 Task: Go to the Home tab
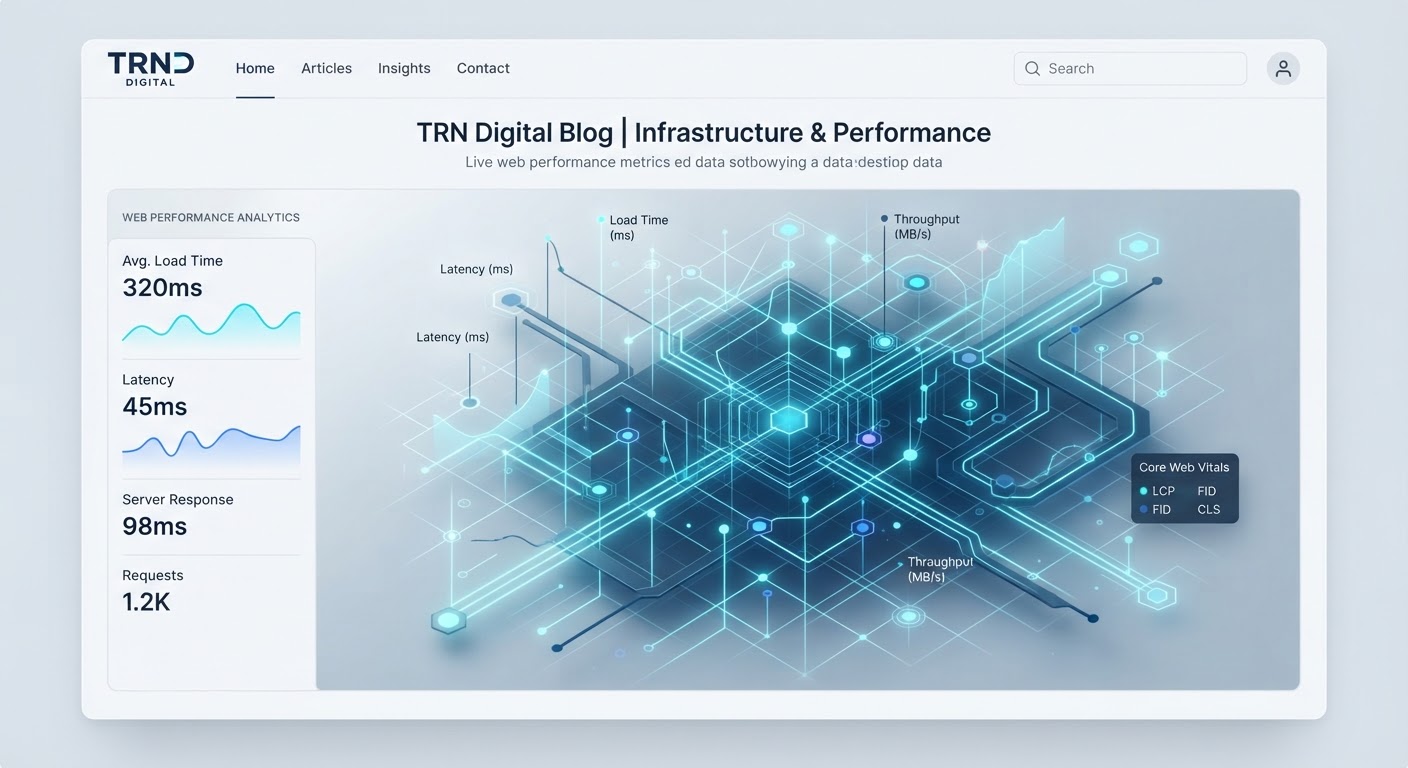(255, 68)
